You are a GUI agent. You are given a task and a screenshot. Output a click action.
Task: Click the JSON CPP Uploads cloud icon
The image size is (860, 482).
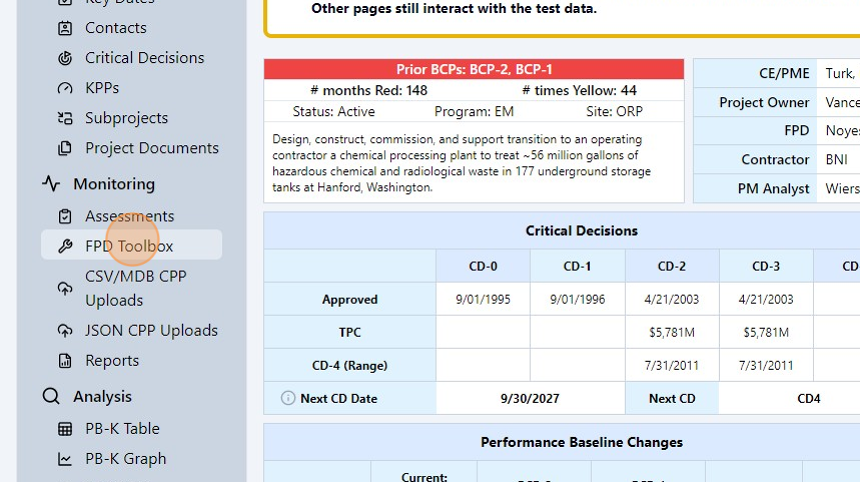[65, 330]
